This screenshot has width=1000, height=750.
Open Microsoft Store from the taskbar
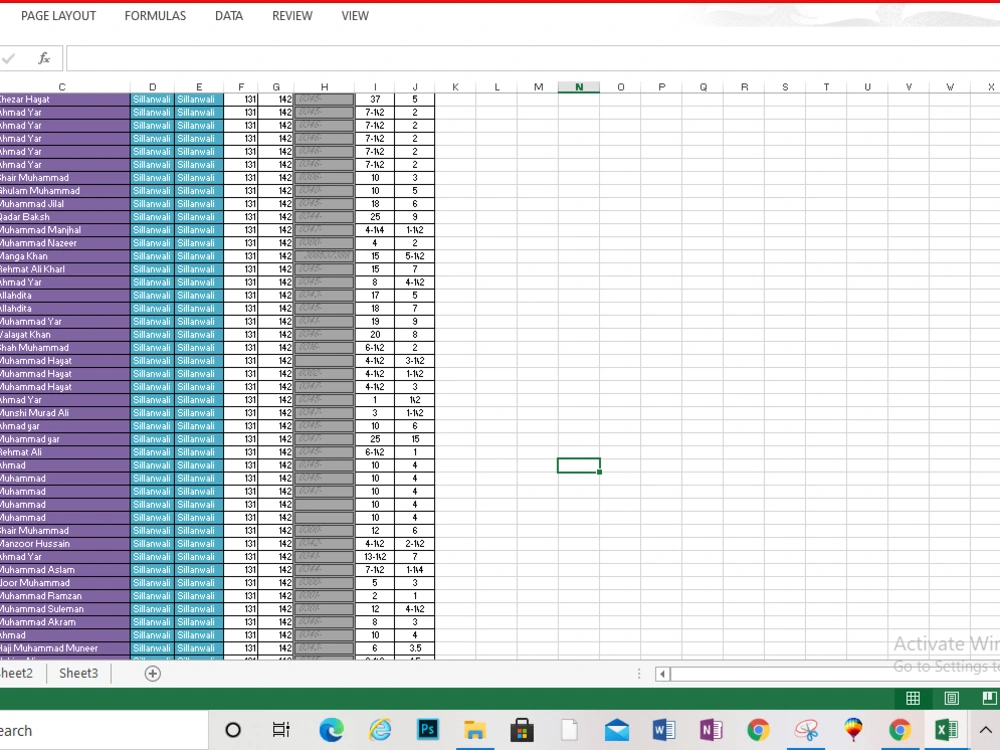point(522,730)
